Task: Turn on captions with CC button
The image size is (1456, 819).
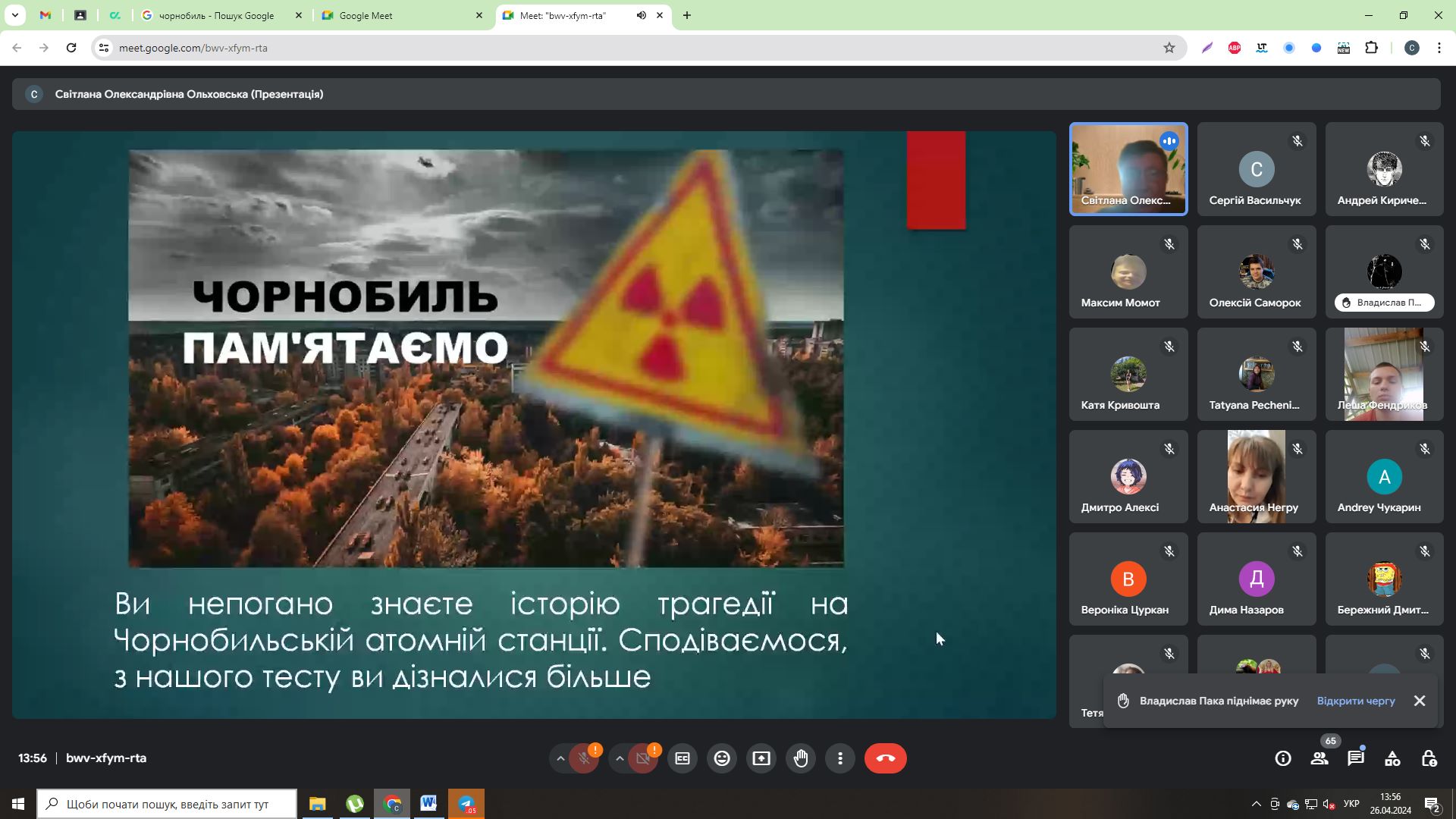Action: 682,758
